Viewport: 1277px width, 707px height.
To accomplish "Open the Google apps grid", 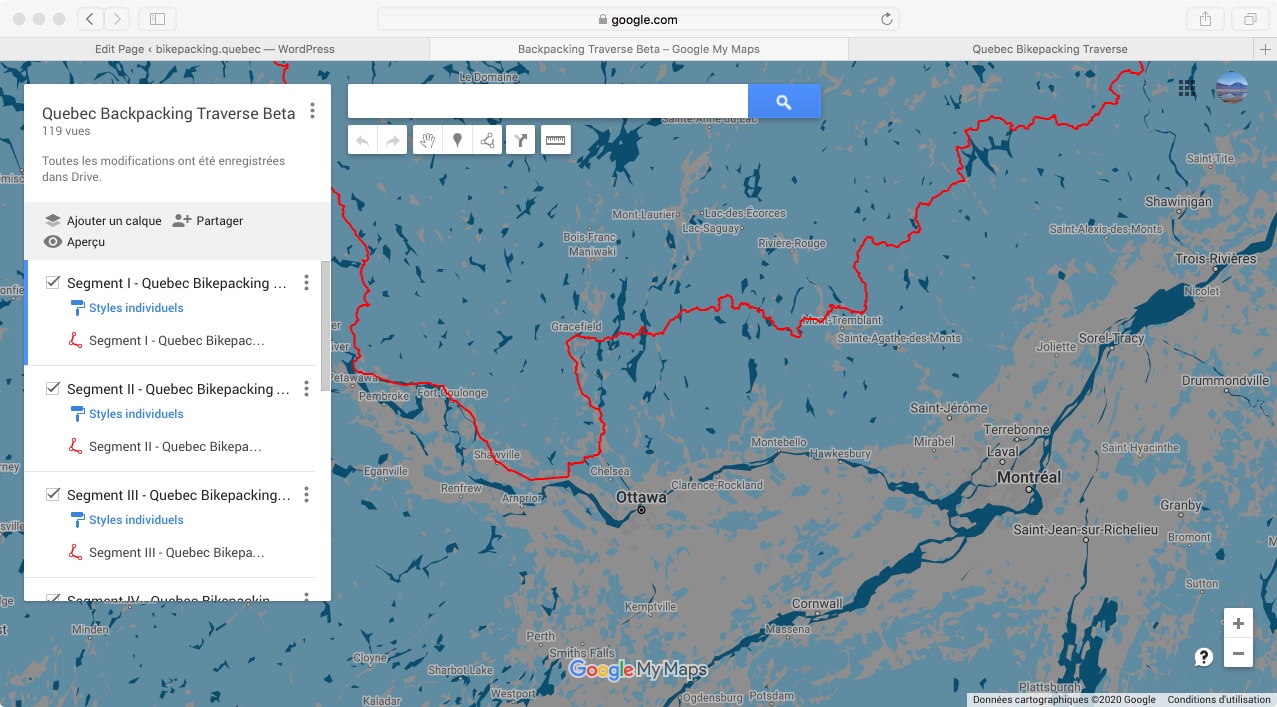I will pos(1187,88).
